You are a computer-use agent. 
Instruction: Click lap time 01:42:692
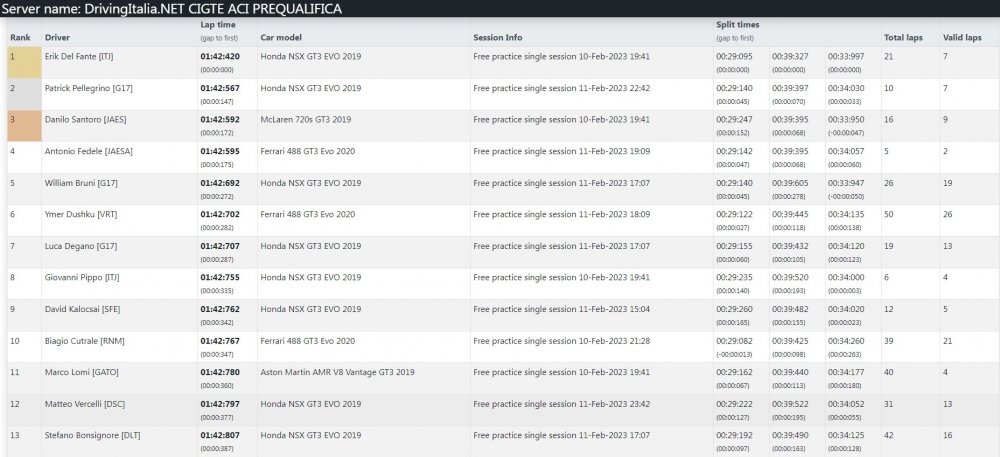[220, 184]
